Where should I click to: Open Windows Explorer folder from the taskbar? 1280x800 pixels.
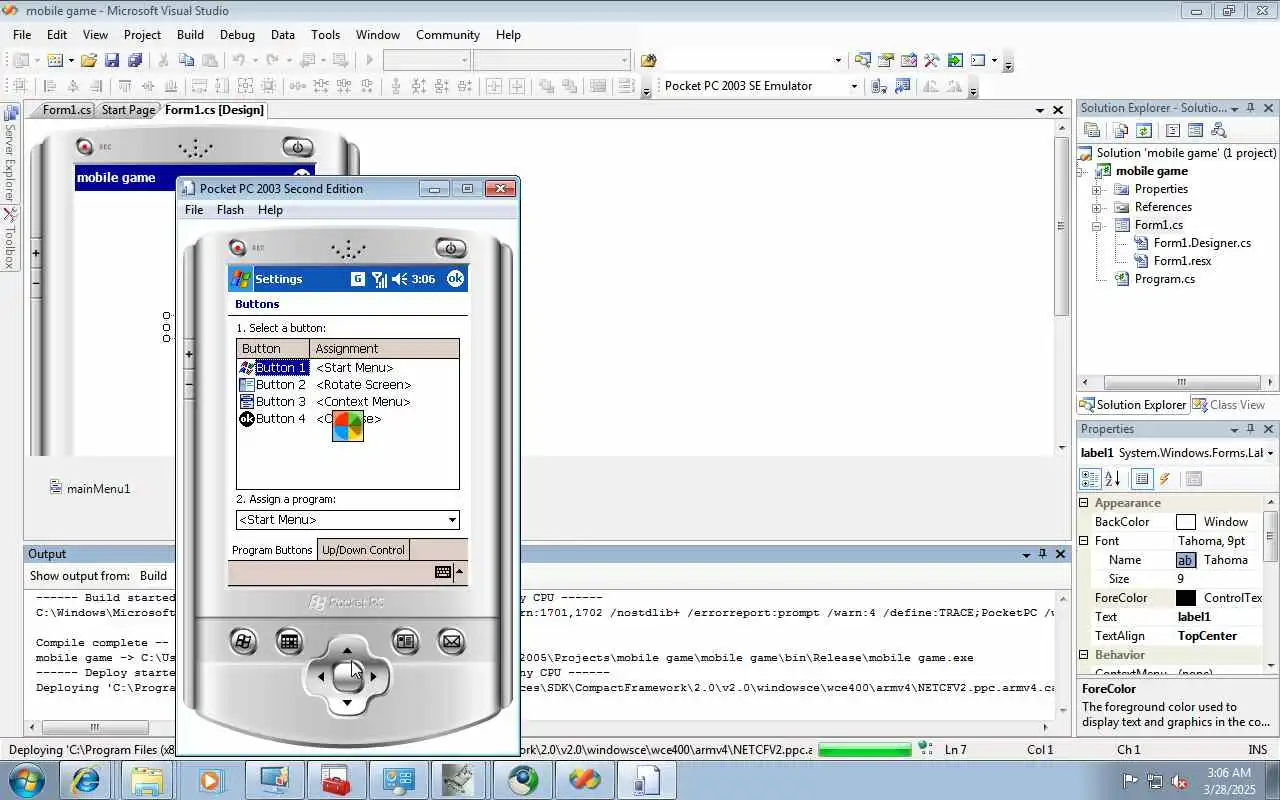tap(147, 779)
